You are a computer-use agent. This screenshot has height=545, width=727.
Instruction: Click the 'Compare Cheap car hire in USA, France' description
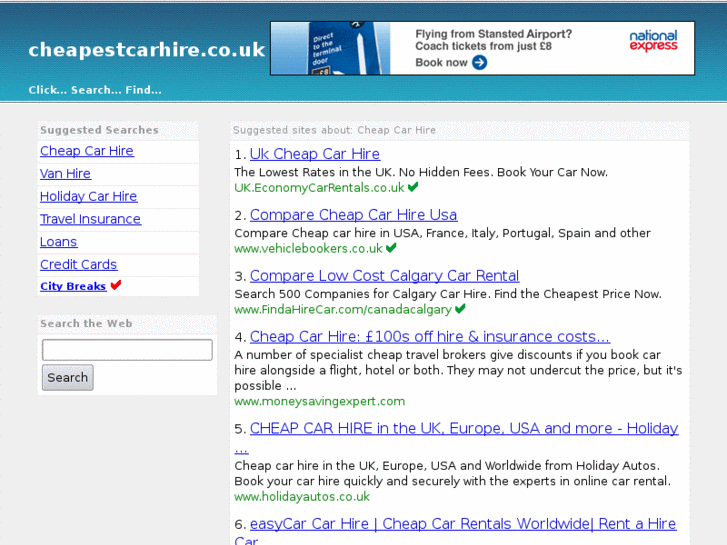coord(442,233)
